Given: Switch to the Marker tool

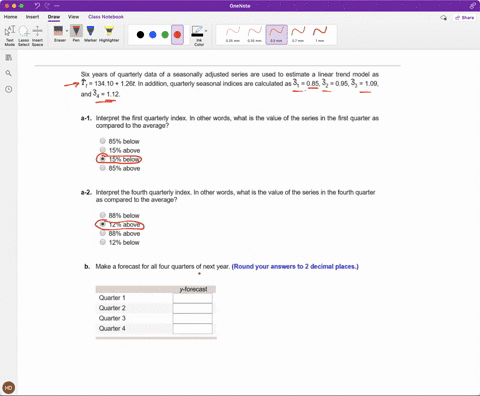Looking at the screenshot, I should (x=90, y=34).
